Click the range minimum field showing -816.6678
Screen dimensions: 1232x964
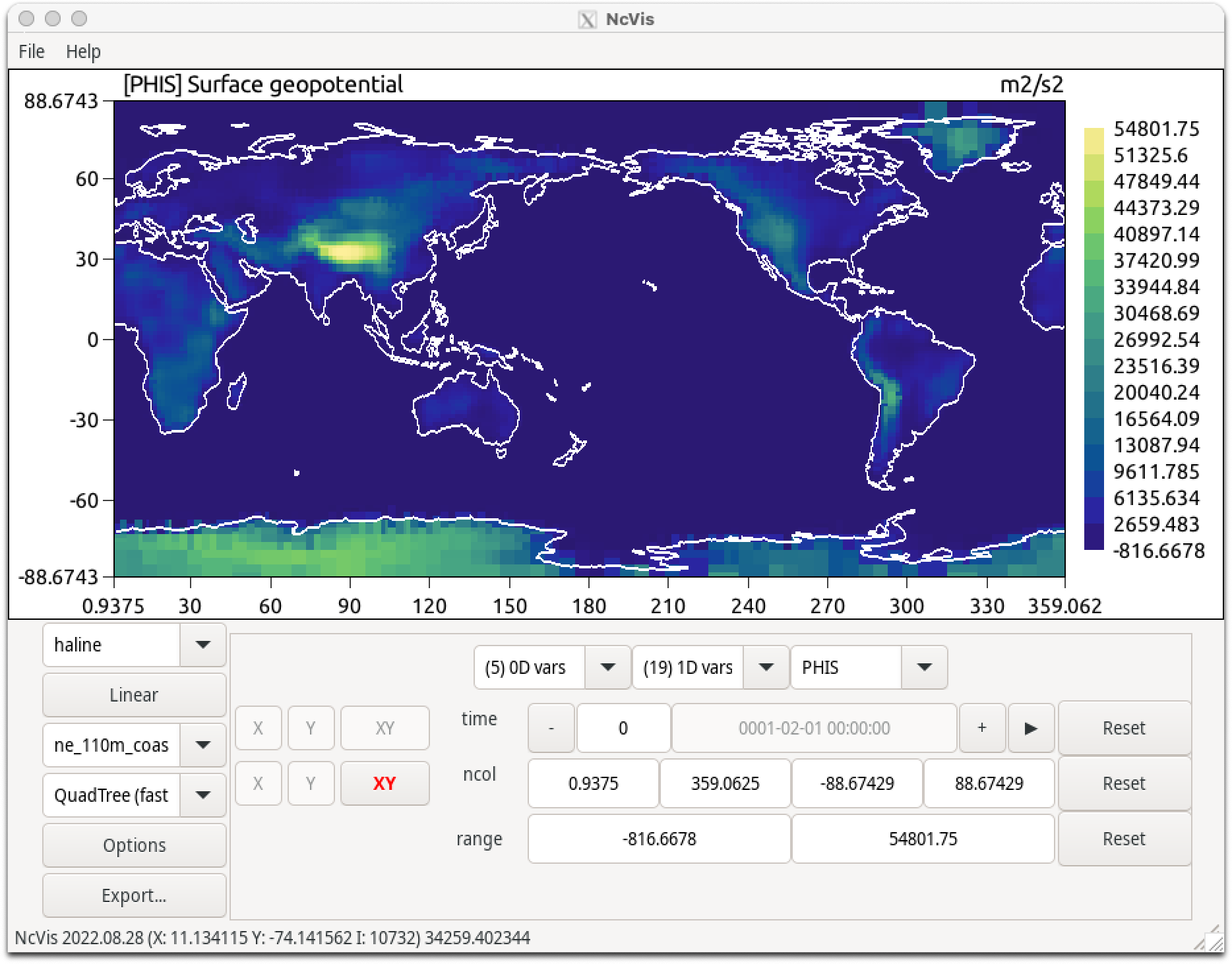659,839
